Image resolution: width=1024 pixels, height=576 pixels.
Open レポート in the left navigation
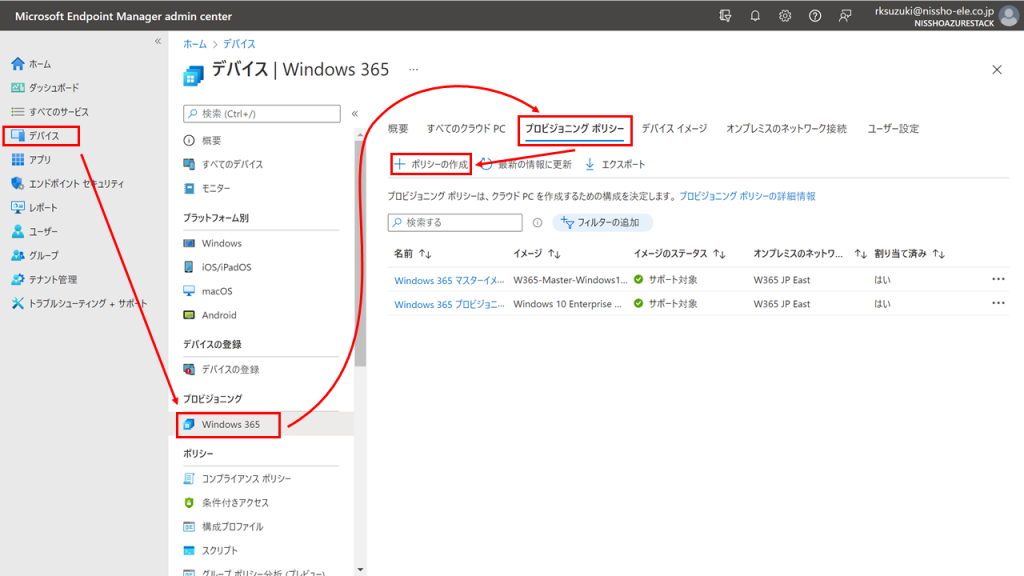pyautogui.click(x=35, y=208)
